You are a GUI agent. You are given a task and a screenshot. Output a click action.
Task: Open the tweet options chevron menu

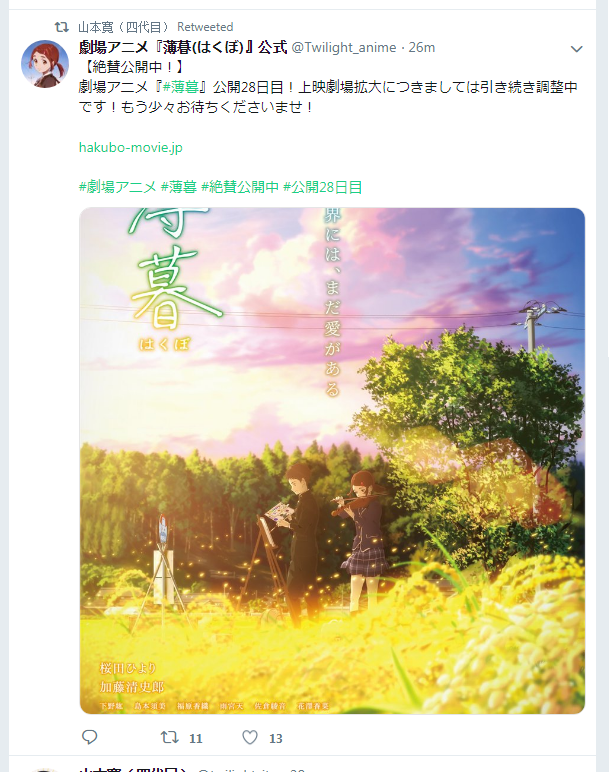click(577, 49)
